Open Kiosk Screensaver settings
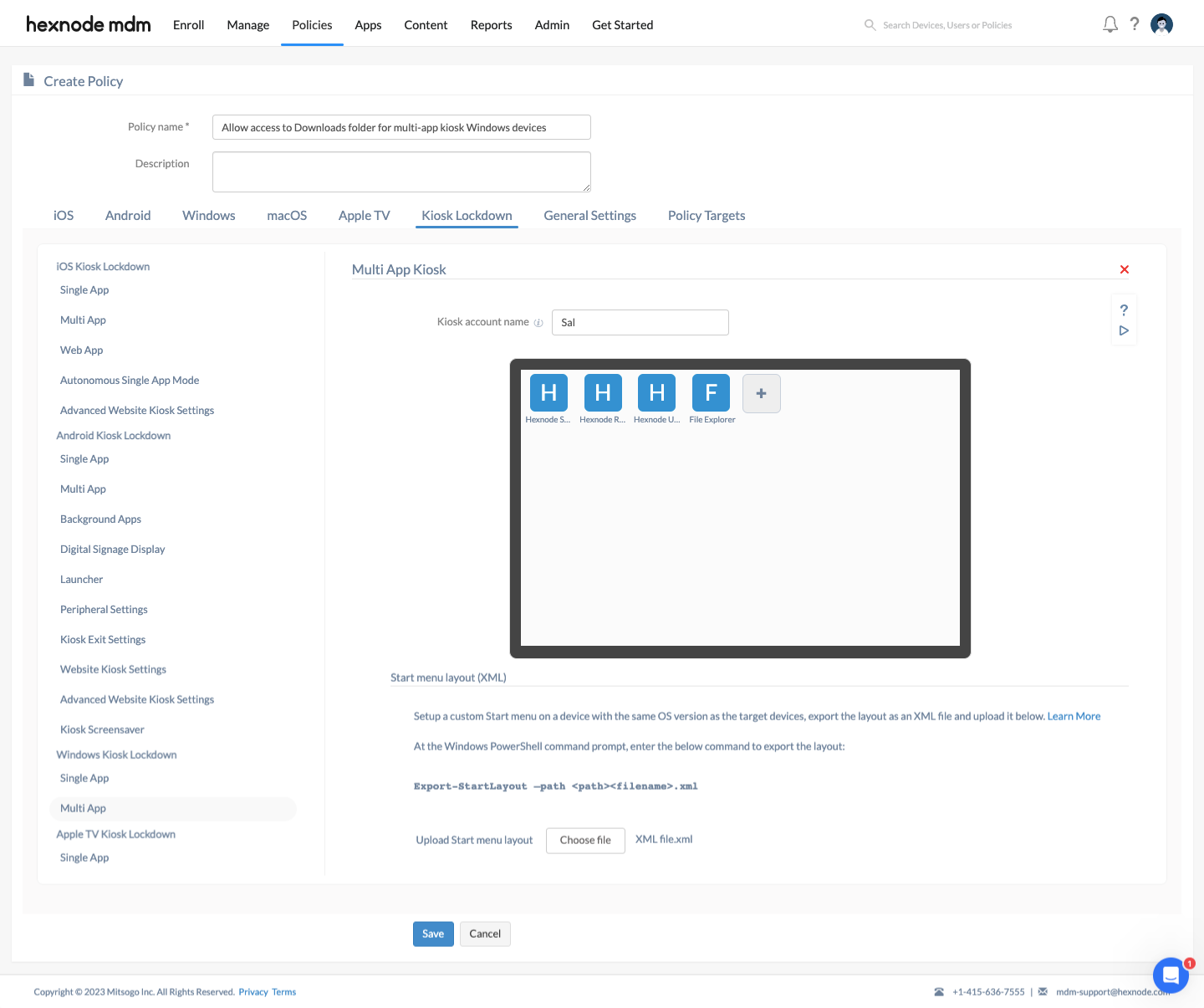Screen dimensions: 1204x1008 pyautogui.click(x=102, y=729)
